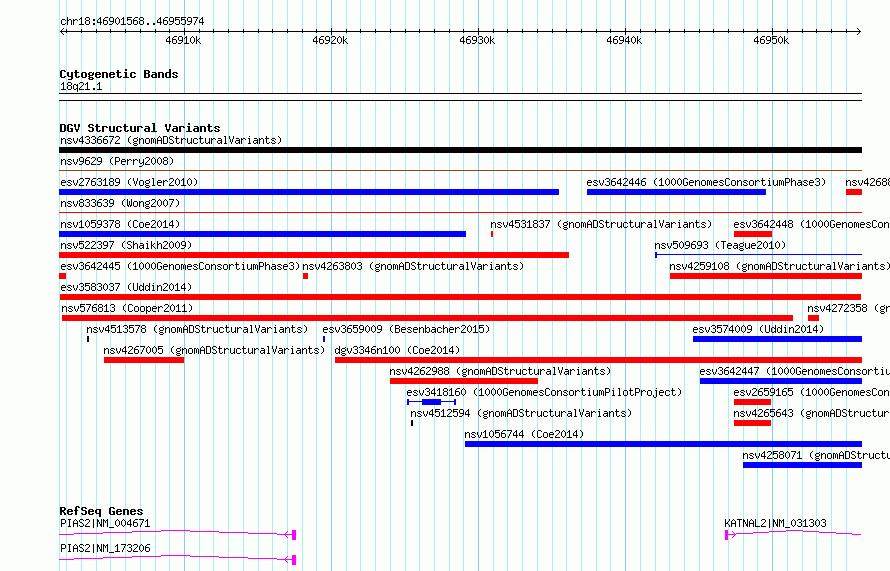Select the nsv833639 (Wong2007) variant label
890x571 pixels.
[120, 203]
